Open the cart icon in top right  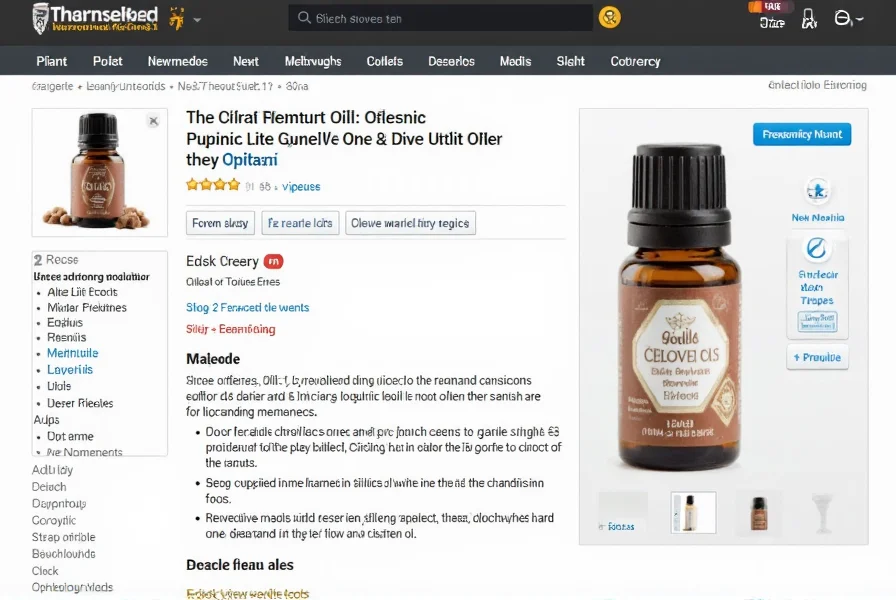coord(842,18)
